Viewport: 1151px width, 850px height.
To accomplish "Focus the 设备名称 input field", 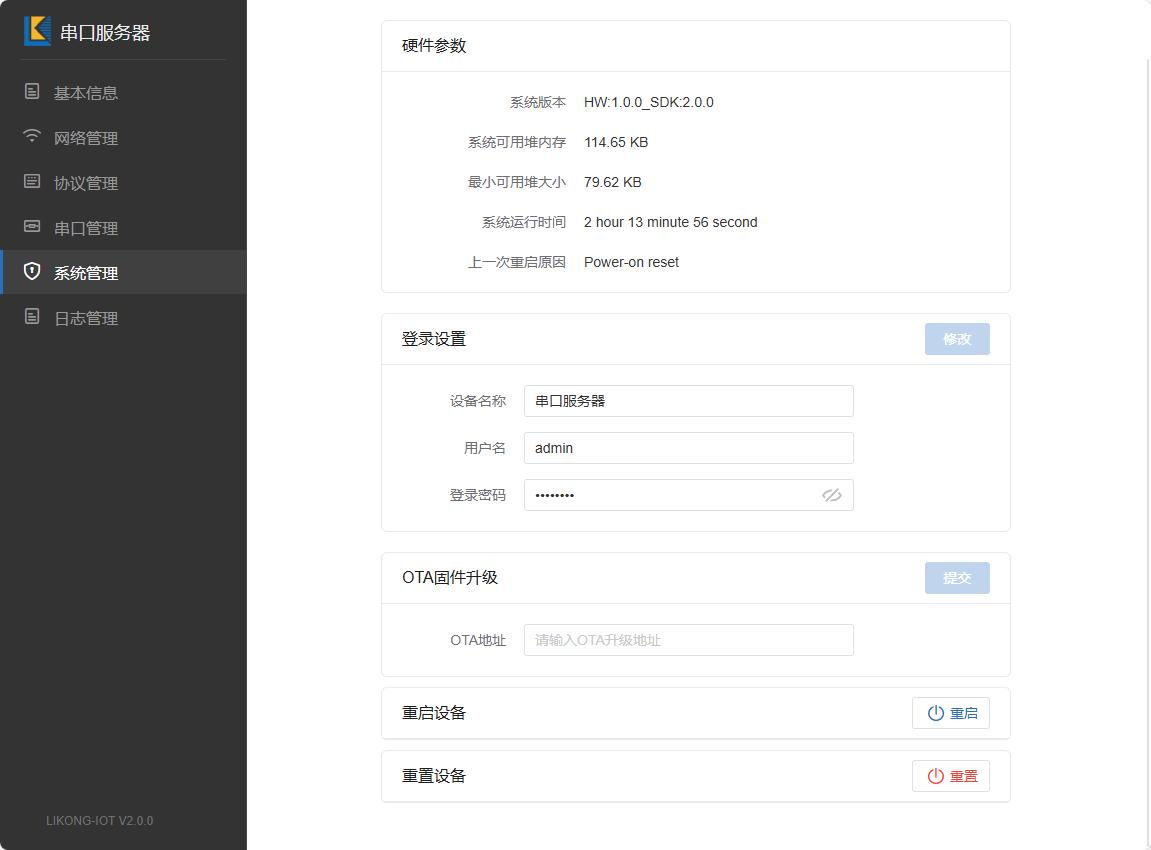I will [689, 401].
